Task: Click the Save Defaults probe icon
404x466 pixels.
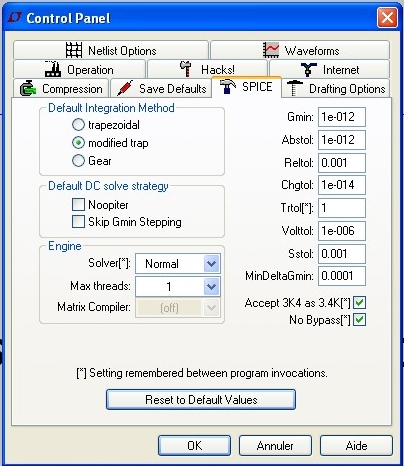Action: pos(125,88)
